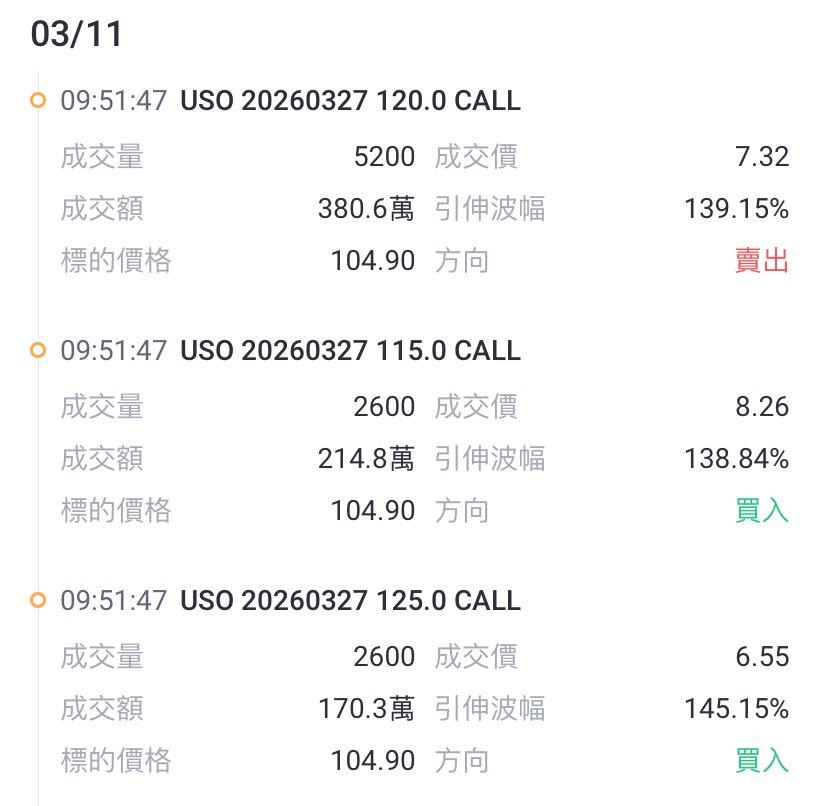Click the orange marker beside 125.0 CALL trade
The width and height of the screenshot is (828, 806).
[x=38, y=601]
